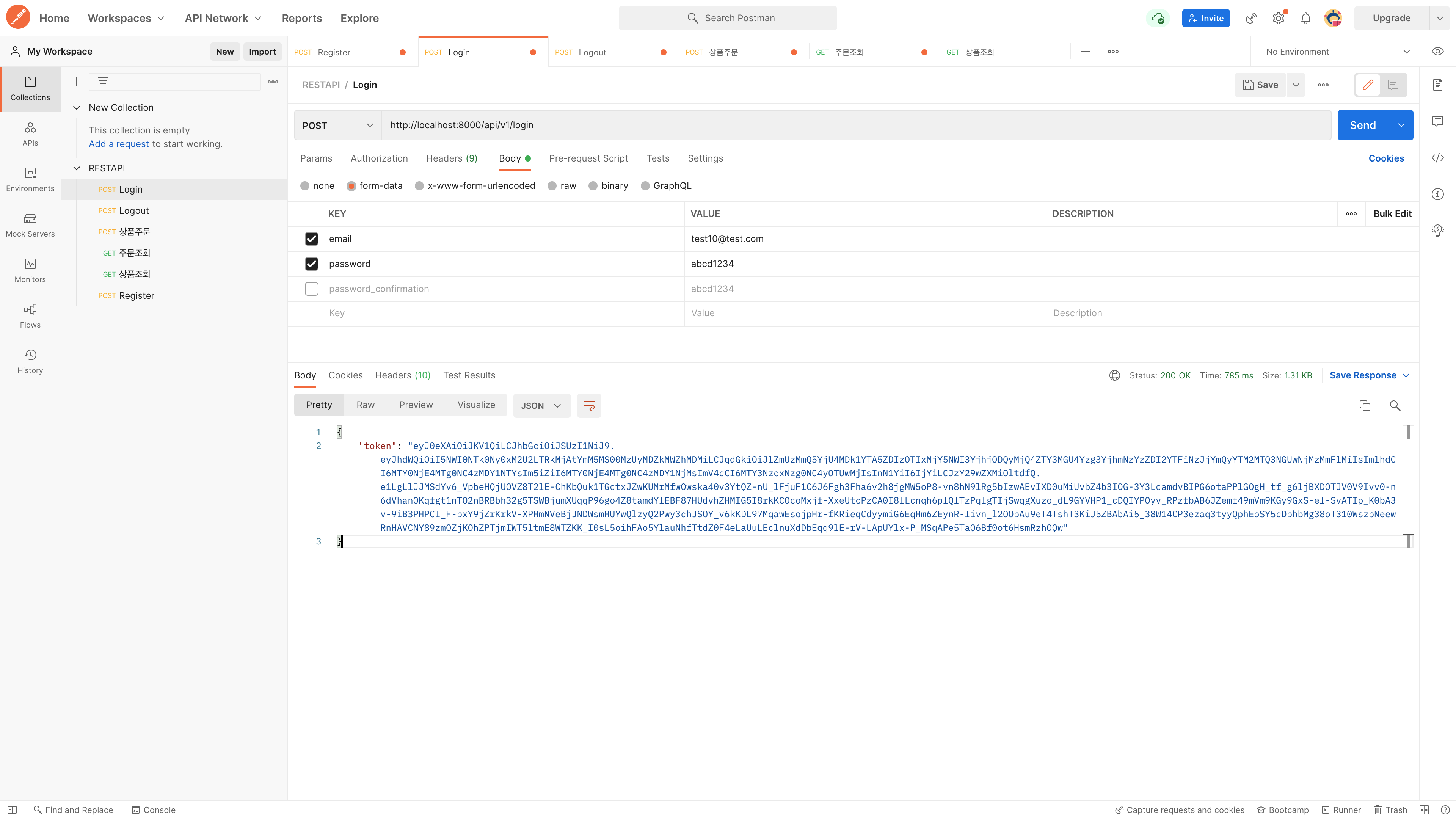The image size is (1456, 819).
Task: Click the search response magnifier icon
Action: click(1395, 405)
